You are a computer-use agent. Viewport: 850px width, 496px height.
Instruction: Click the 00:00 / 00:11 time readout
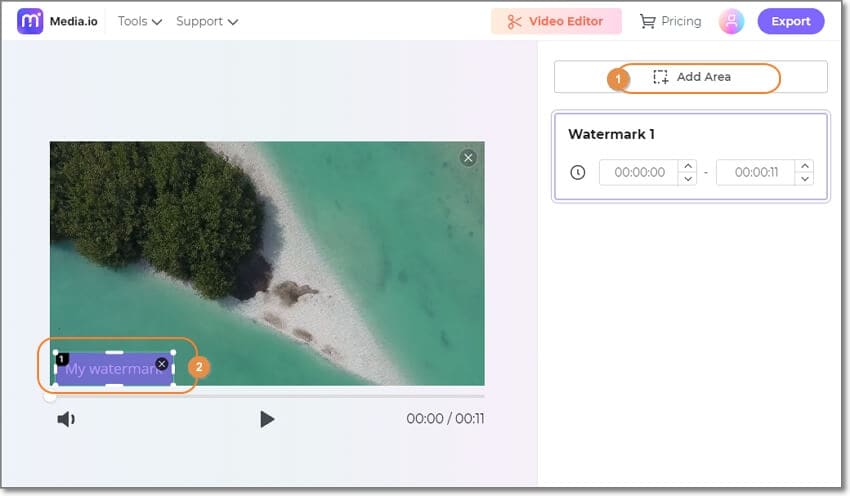446,418
